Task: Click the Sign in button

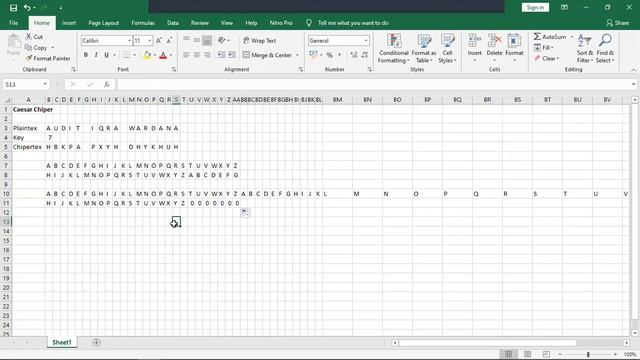Action: 535,7
